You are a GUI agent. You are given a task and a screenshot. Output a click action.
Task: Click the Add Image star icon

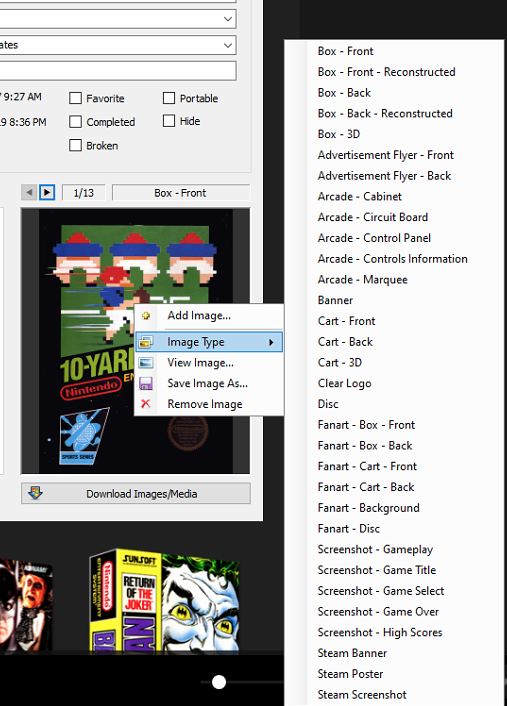click(146, 316)
